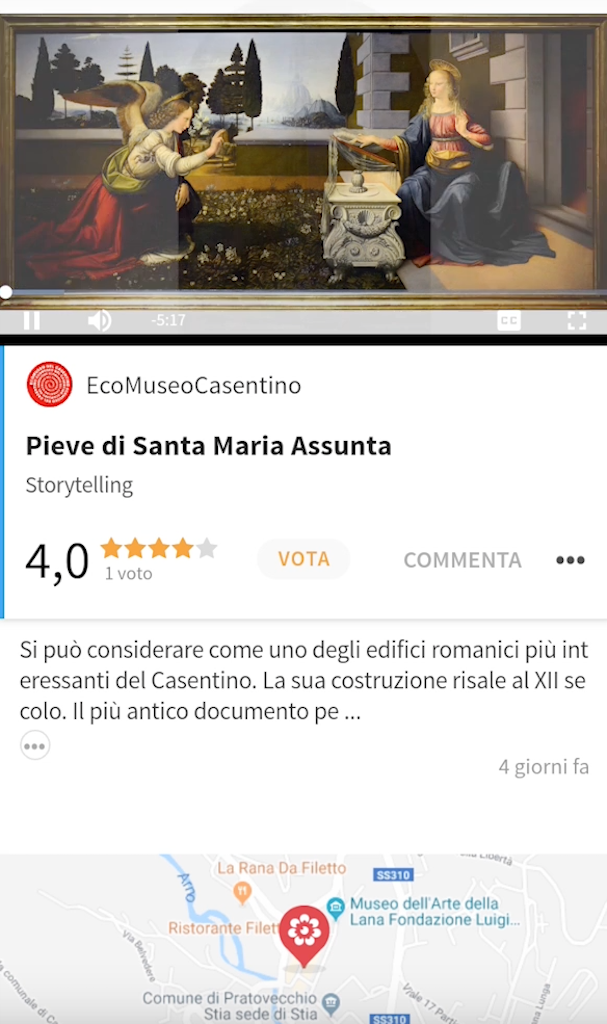Click COMMENTA to add a comment
The width and height of the screenshot is (607, 1024).
462,560
